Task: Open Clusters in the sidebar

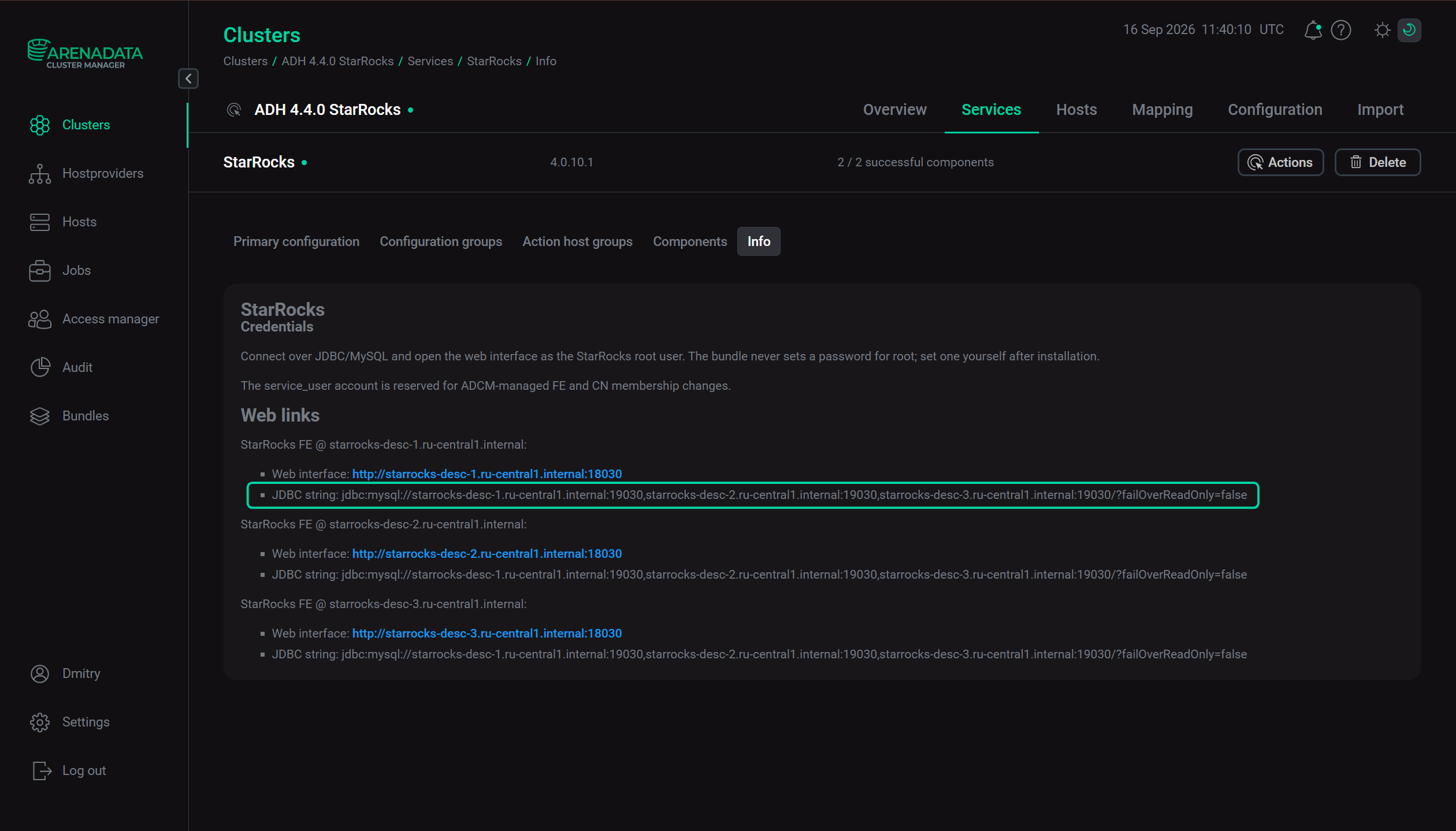Action: [x=86, y=125]
